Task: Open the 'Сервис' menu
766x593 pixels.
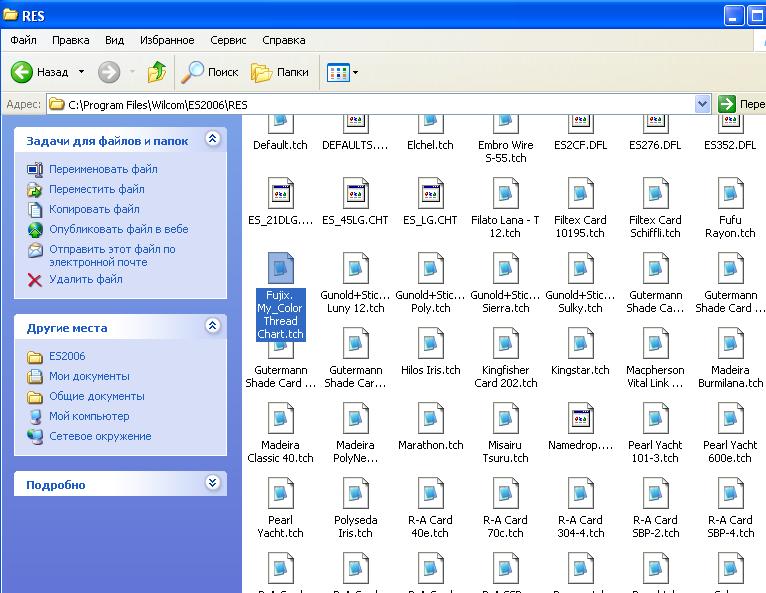Action: click(x=228, y=40)
